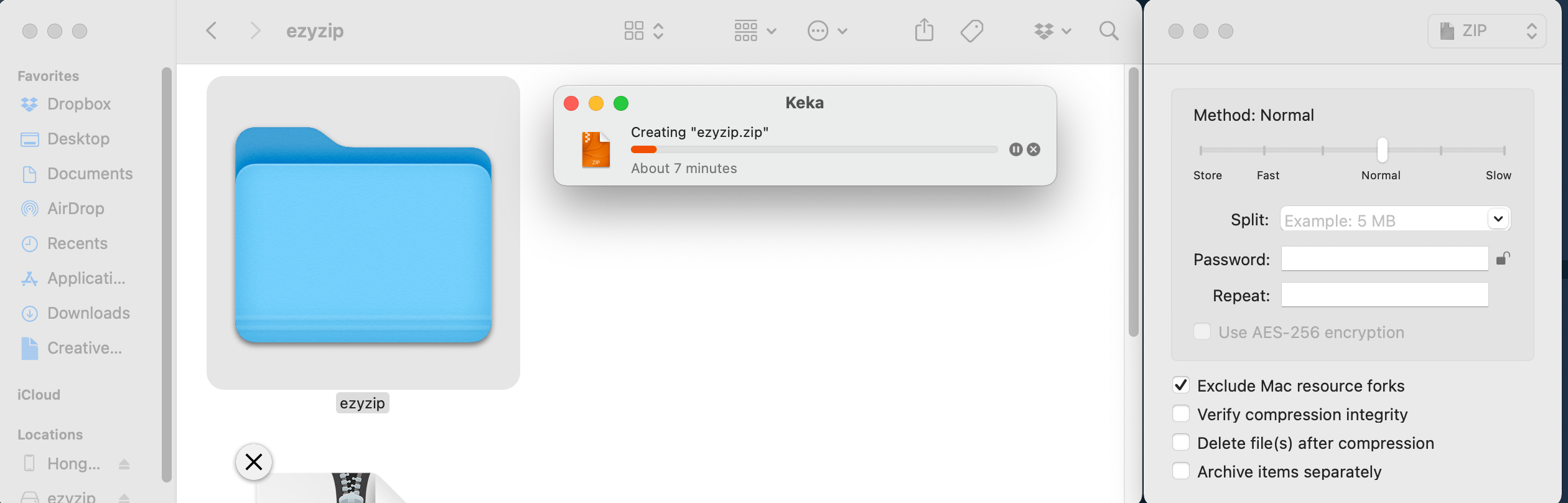1568x503 pixels.
Task: Open the Dropbox toolbar menu
Action: coord(1052,31)
